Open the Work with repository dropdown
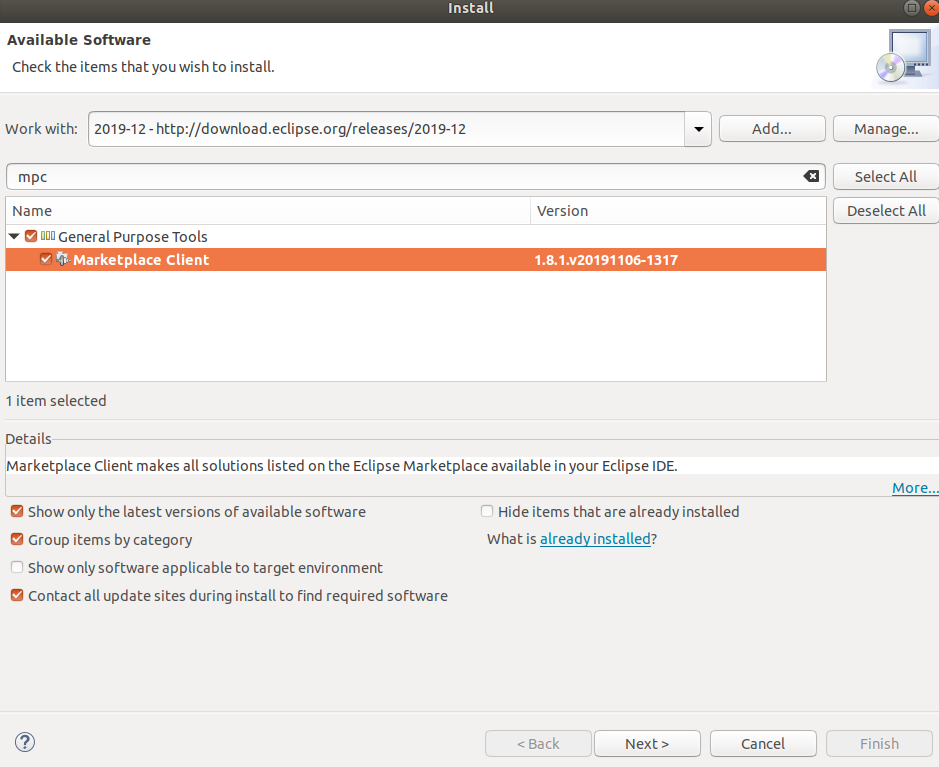Viewport: 939px width, 767px height. 697,128
